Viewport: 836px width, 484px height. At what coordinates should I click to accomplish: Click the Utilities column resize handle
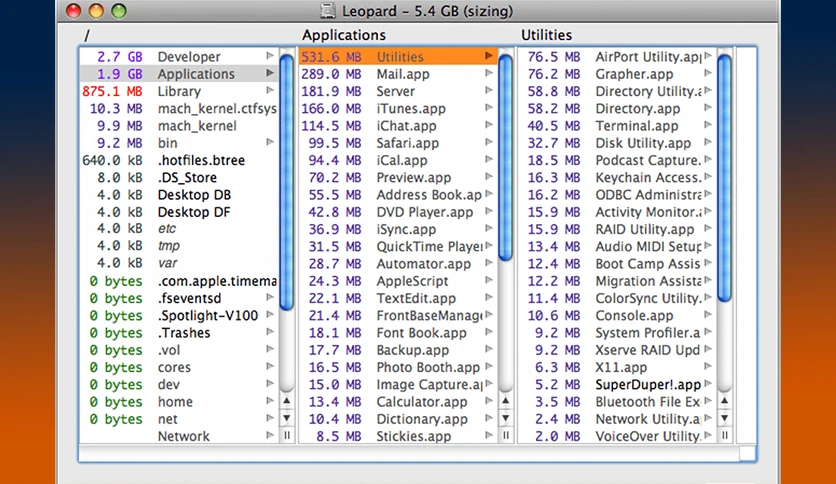coord(725,435)
